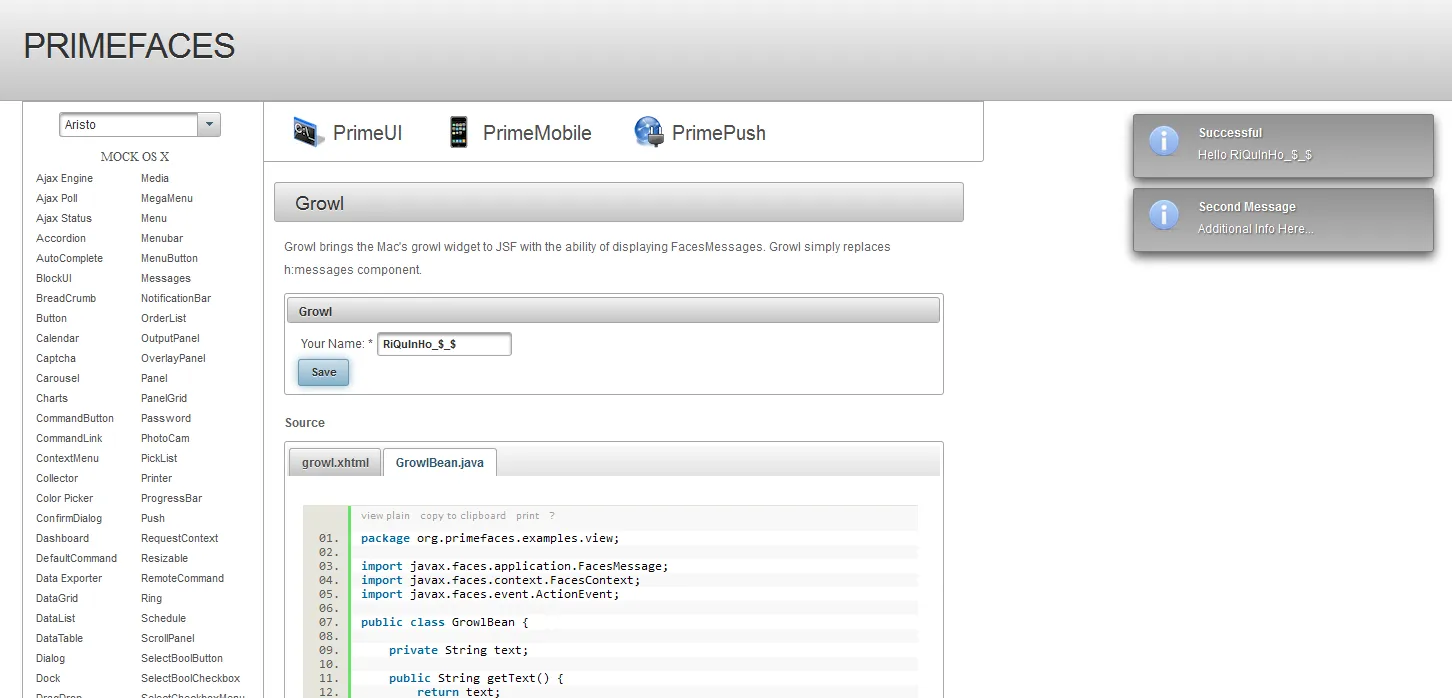Open the PrimeUI link

pos(368,133)
